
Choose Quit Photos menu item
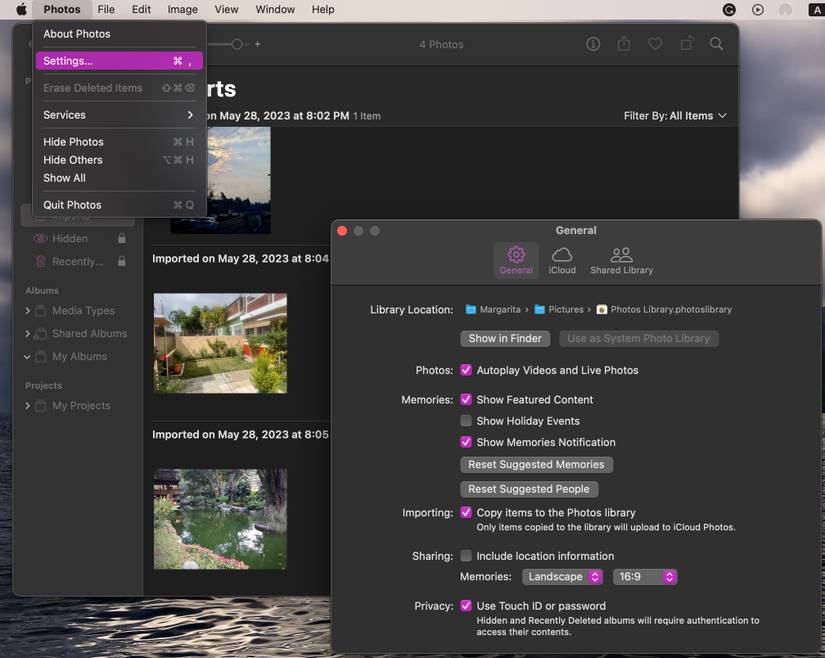(x=119, y=205)
